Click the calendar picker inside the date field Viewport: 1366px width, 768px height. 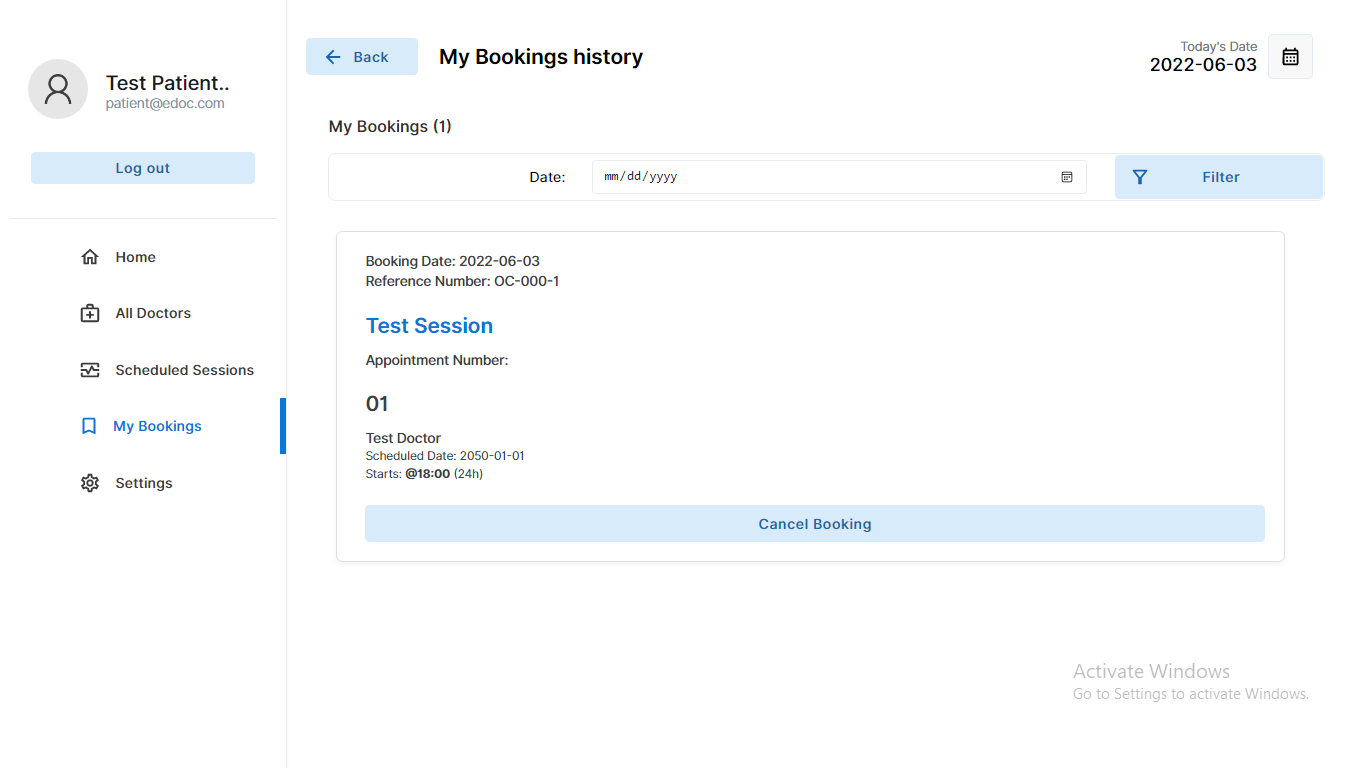(1066, 176)
